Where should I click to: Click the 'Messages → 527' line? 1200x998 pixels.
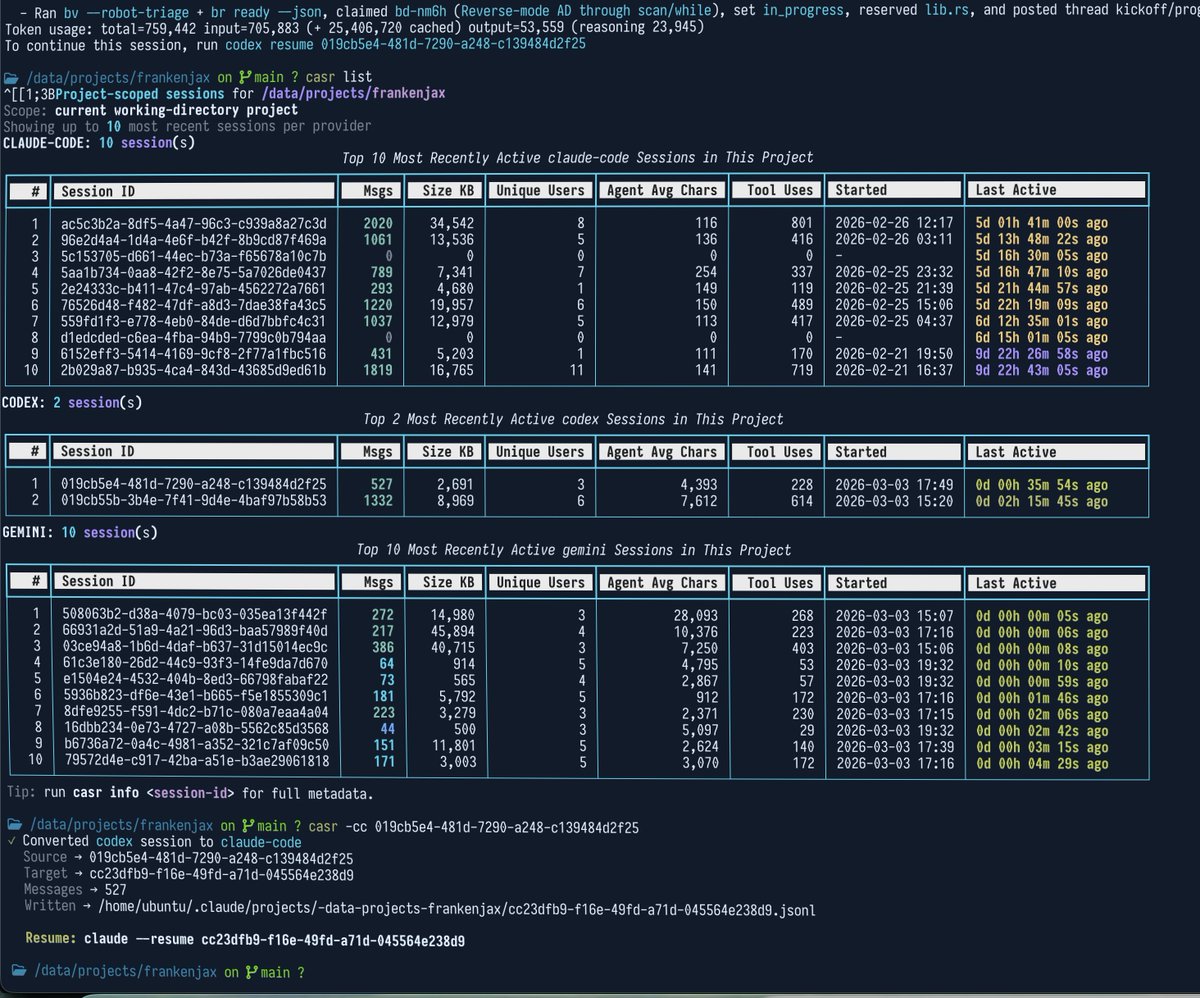pyautogui.click(x=75, y=889)
